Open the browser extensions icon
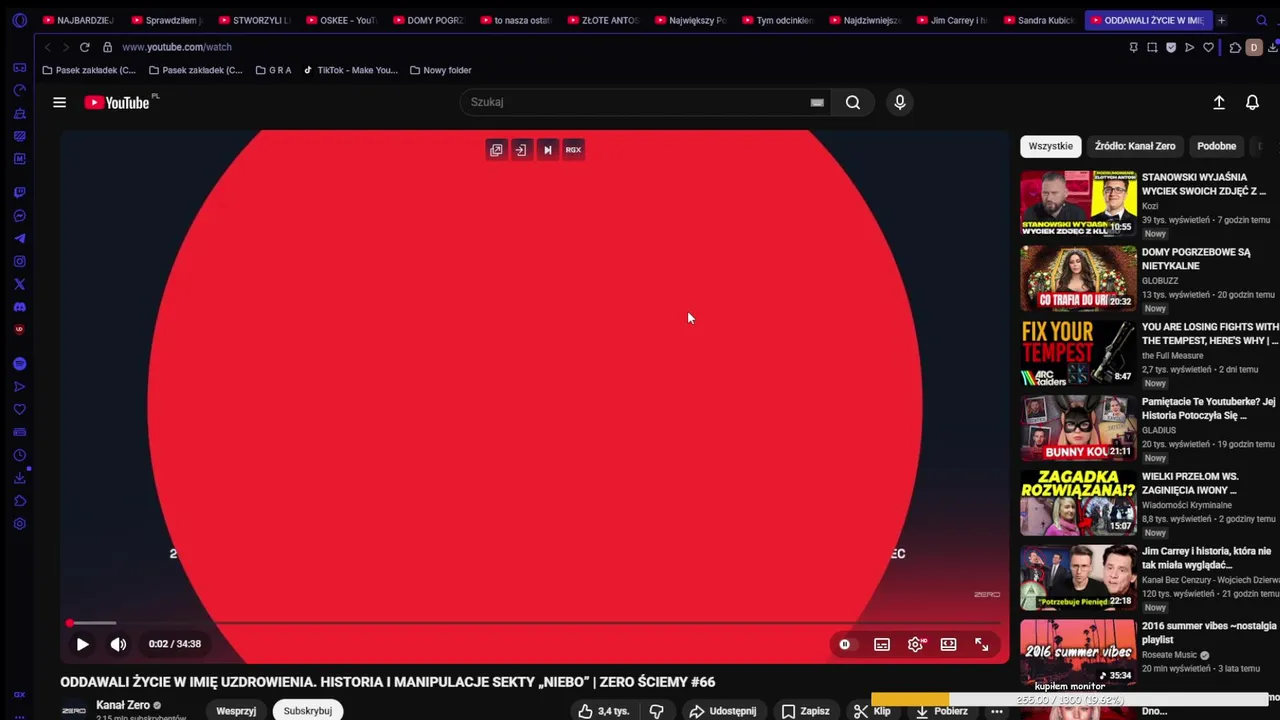Viewport: 1280px width, 720px height. 1236,47
